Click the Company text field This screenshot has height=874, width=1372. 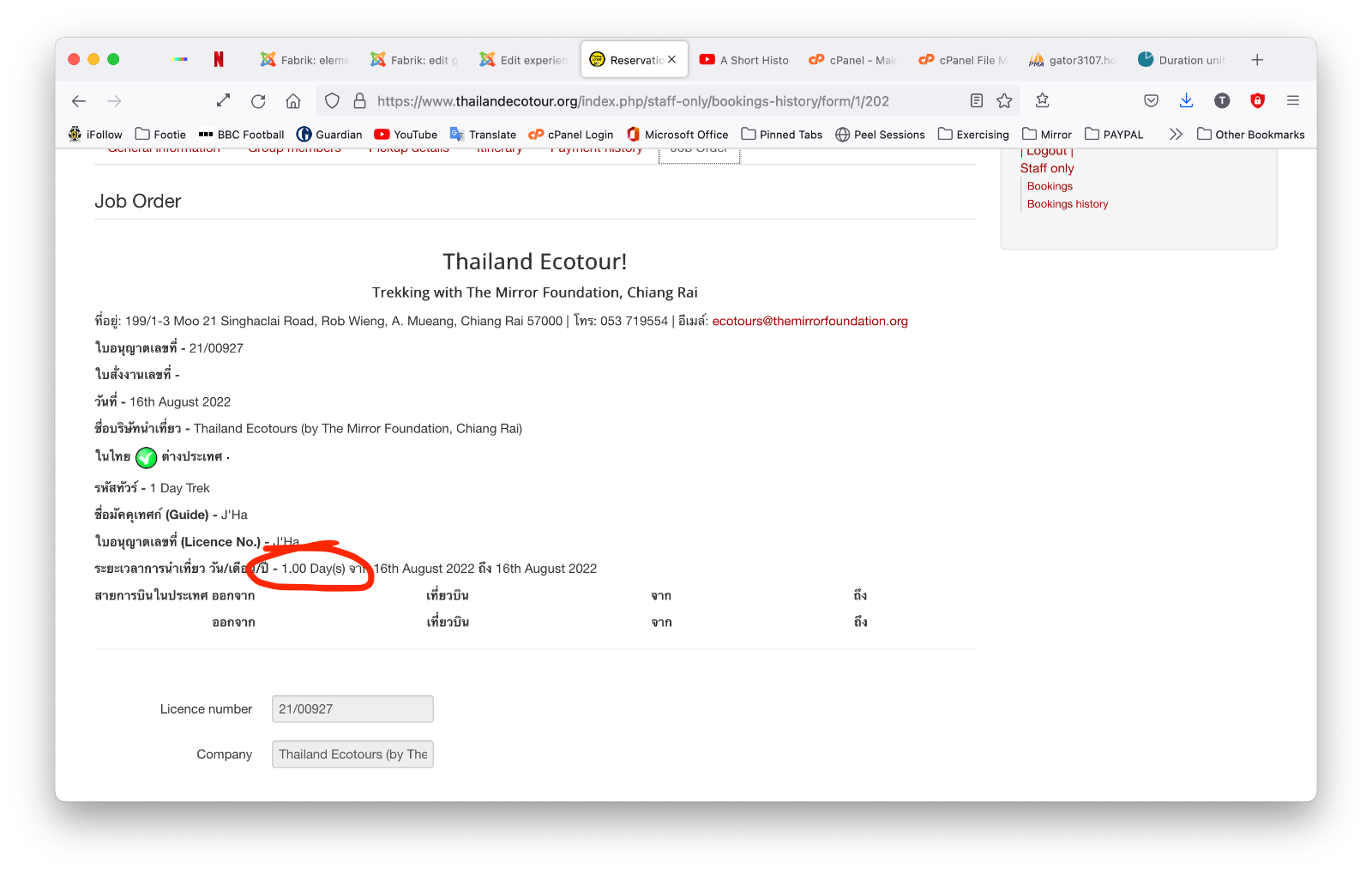pyautogui.click(x=352, y=755)
